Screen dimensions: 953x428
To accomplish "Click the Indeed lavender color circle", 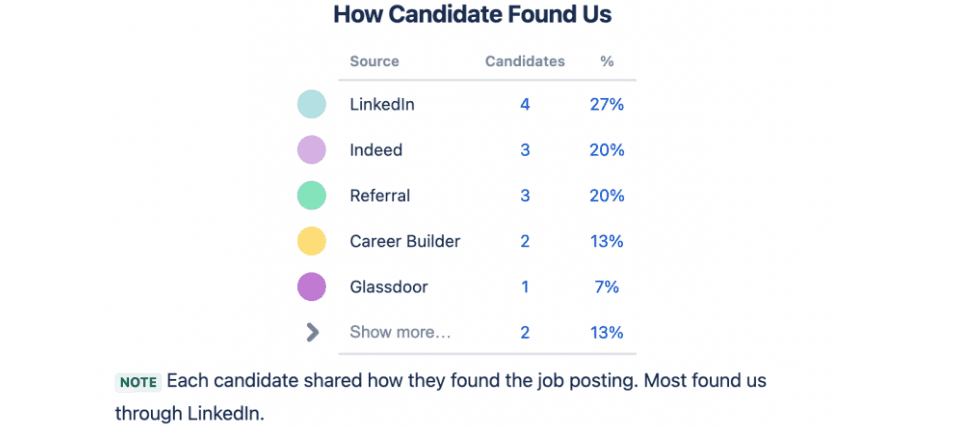I will point(311,150).
